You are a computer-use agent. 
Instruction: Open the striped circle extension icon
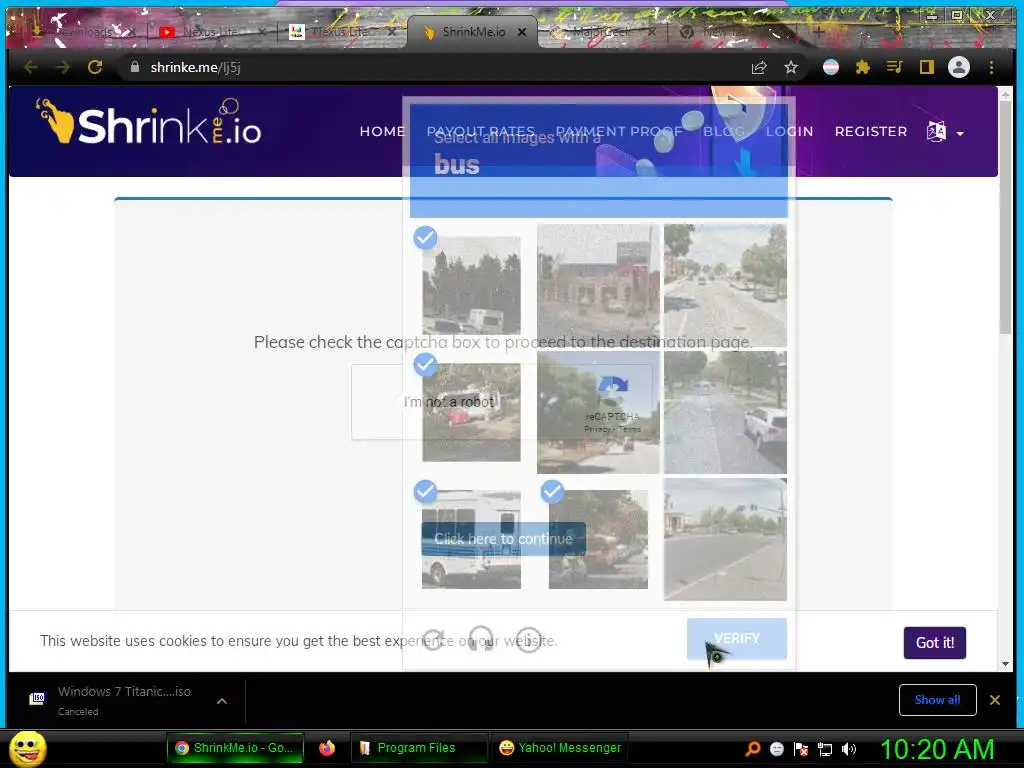click(831, 67)
